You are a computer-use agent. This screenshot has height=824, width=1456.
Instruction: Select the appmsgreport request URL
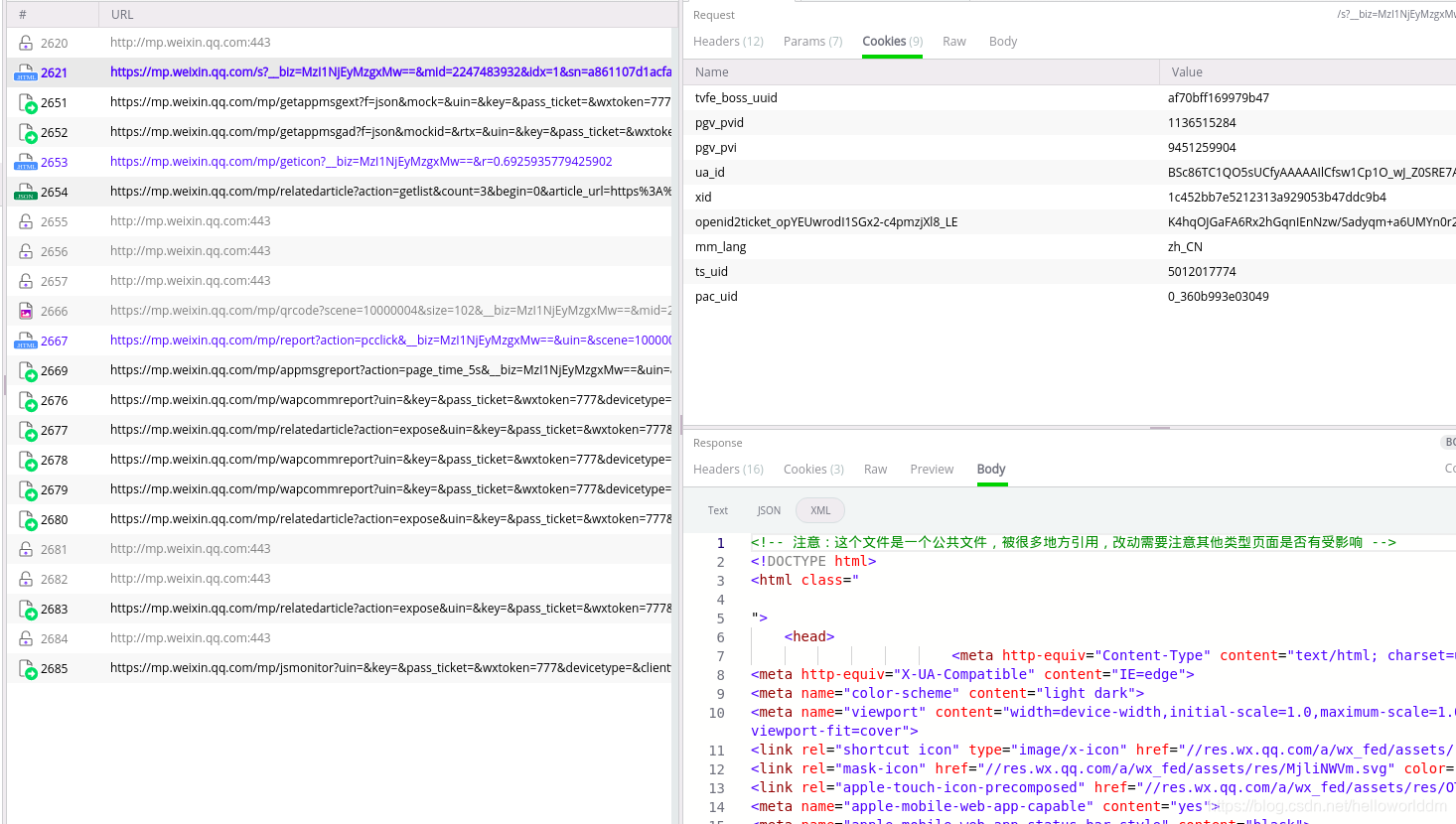[390, 370]
